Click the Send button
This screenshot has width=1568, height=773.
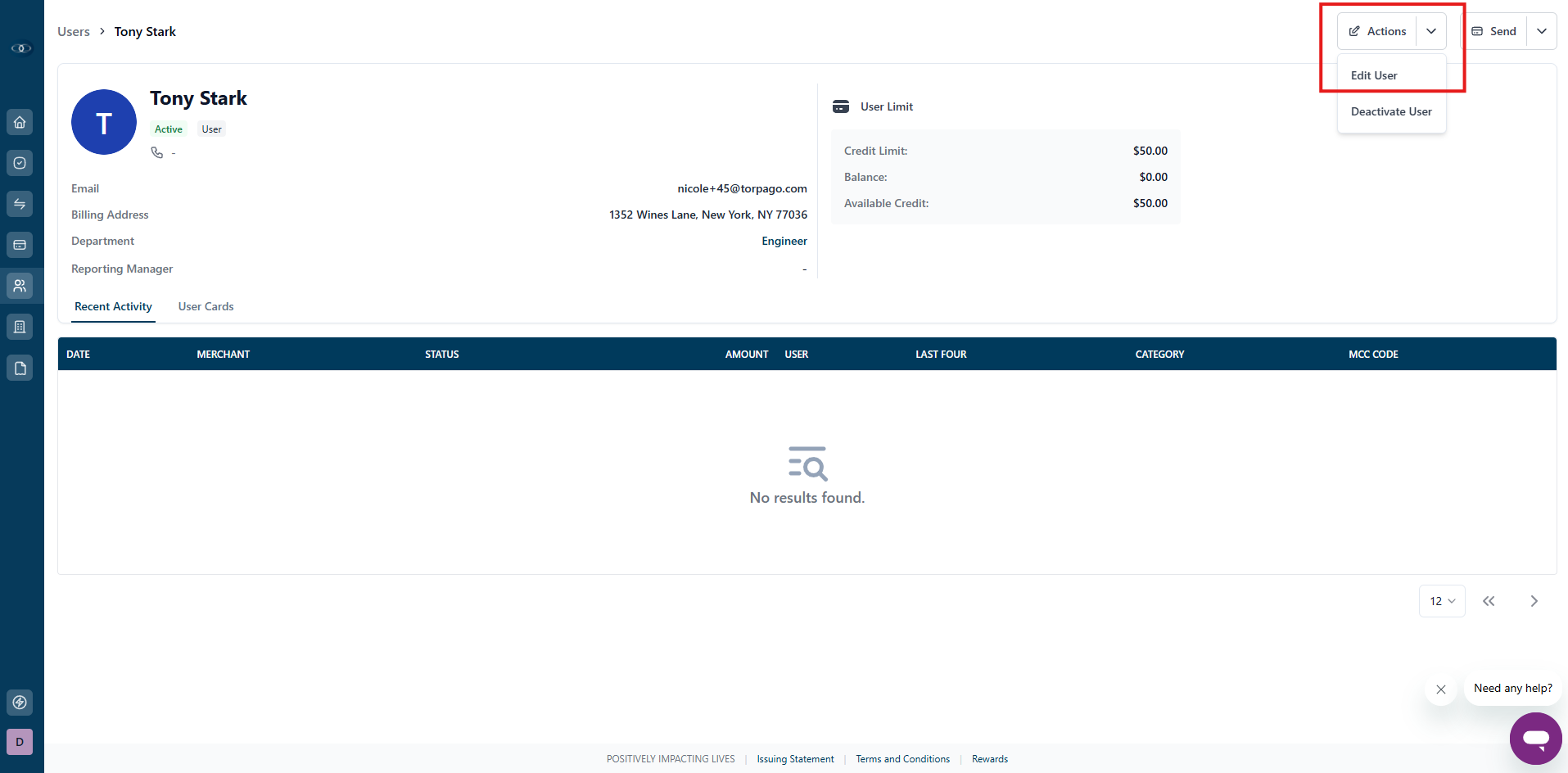(x=1494, y=31)
